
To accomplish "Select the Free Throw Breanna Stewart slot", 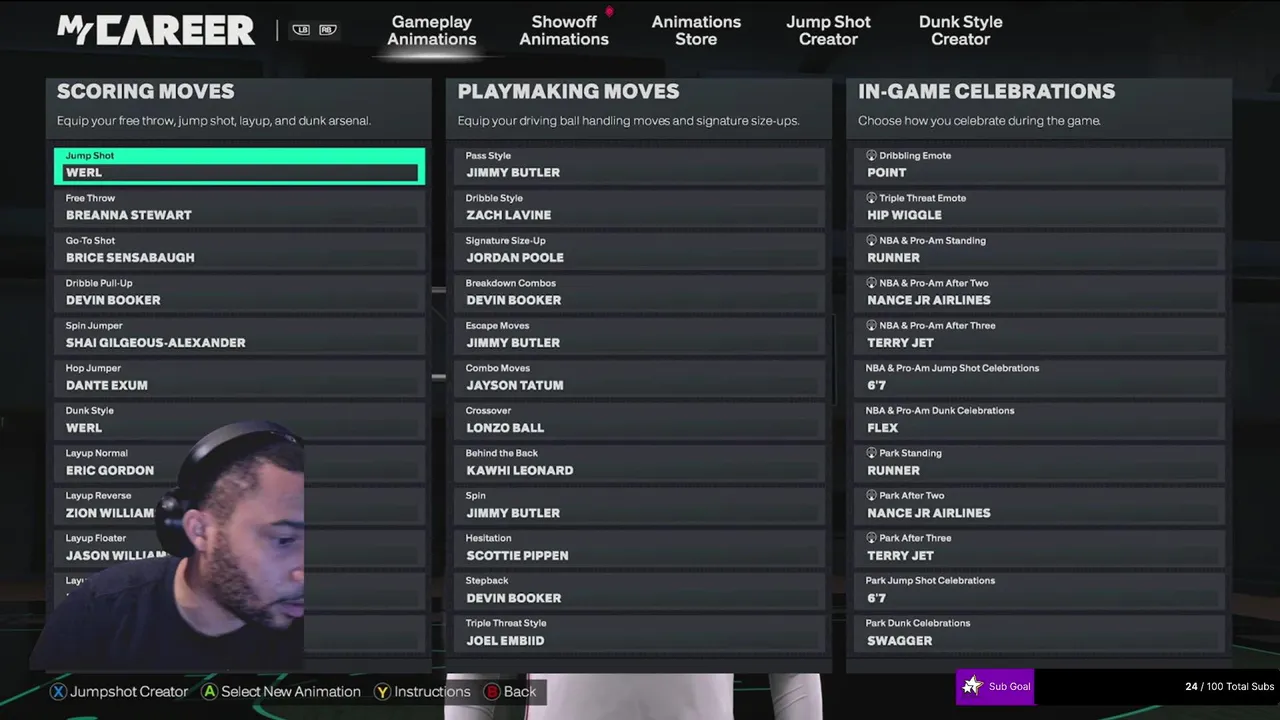I will (240, 208).
